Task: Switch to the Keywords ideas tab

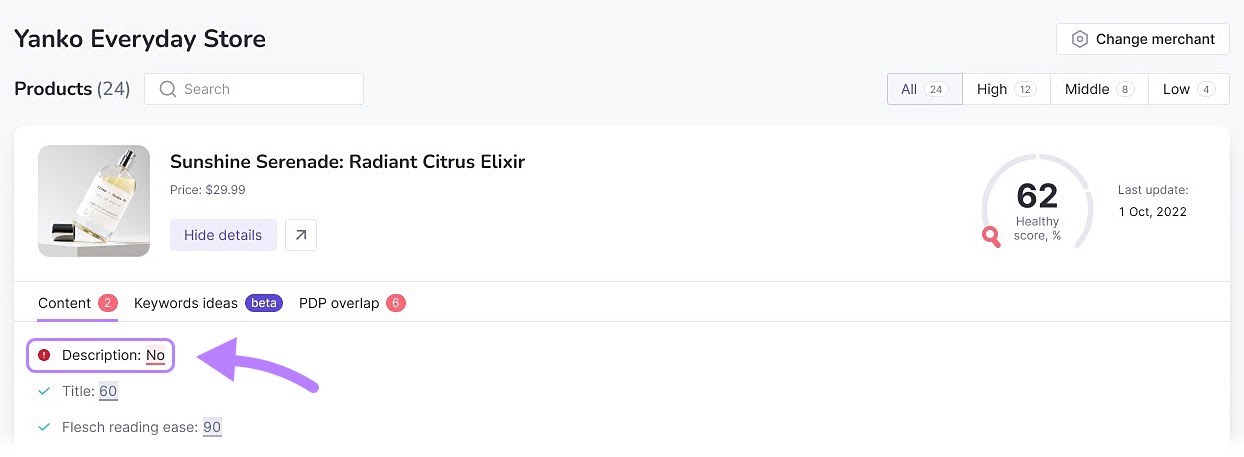Action: [x=186, y=303]
